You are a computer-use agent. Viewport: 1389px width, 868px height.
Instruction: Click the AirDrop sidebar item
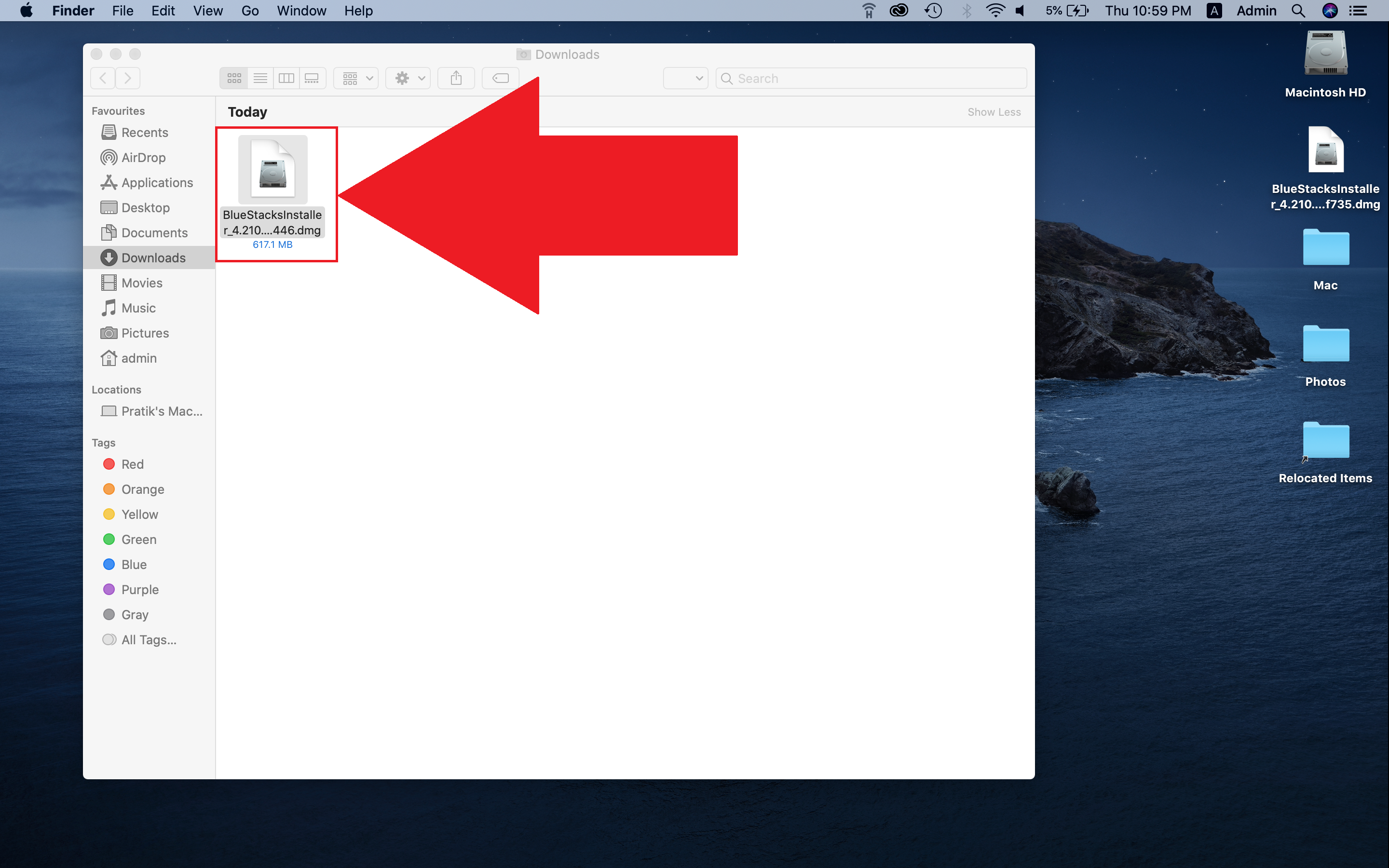[x=143, y=157]
